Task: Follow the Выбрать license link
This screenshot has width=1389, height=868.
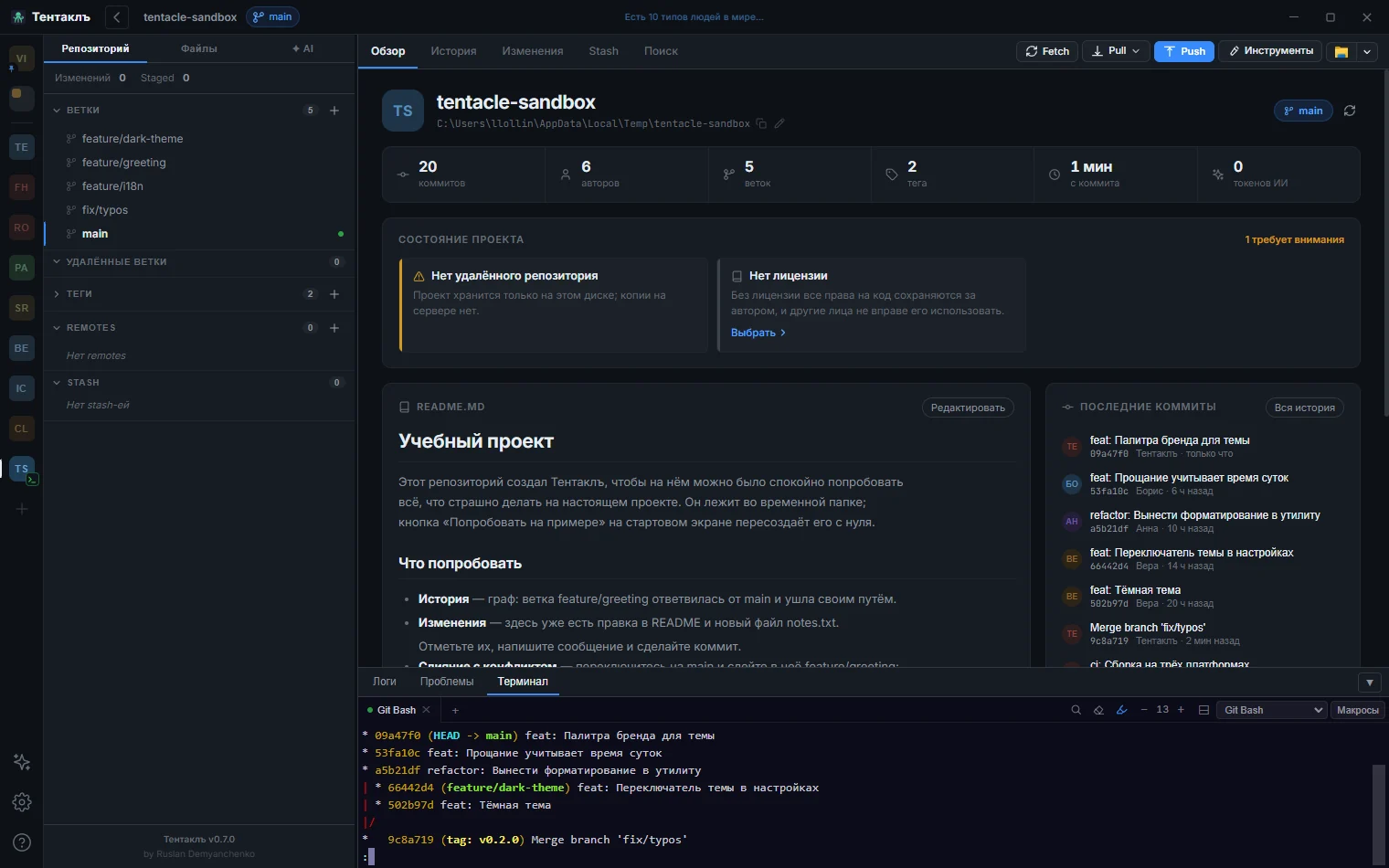Action: pos(758,333)
